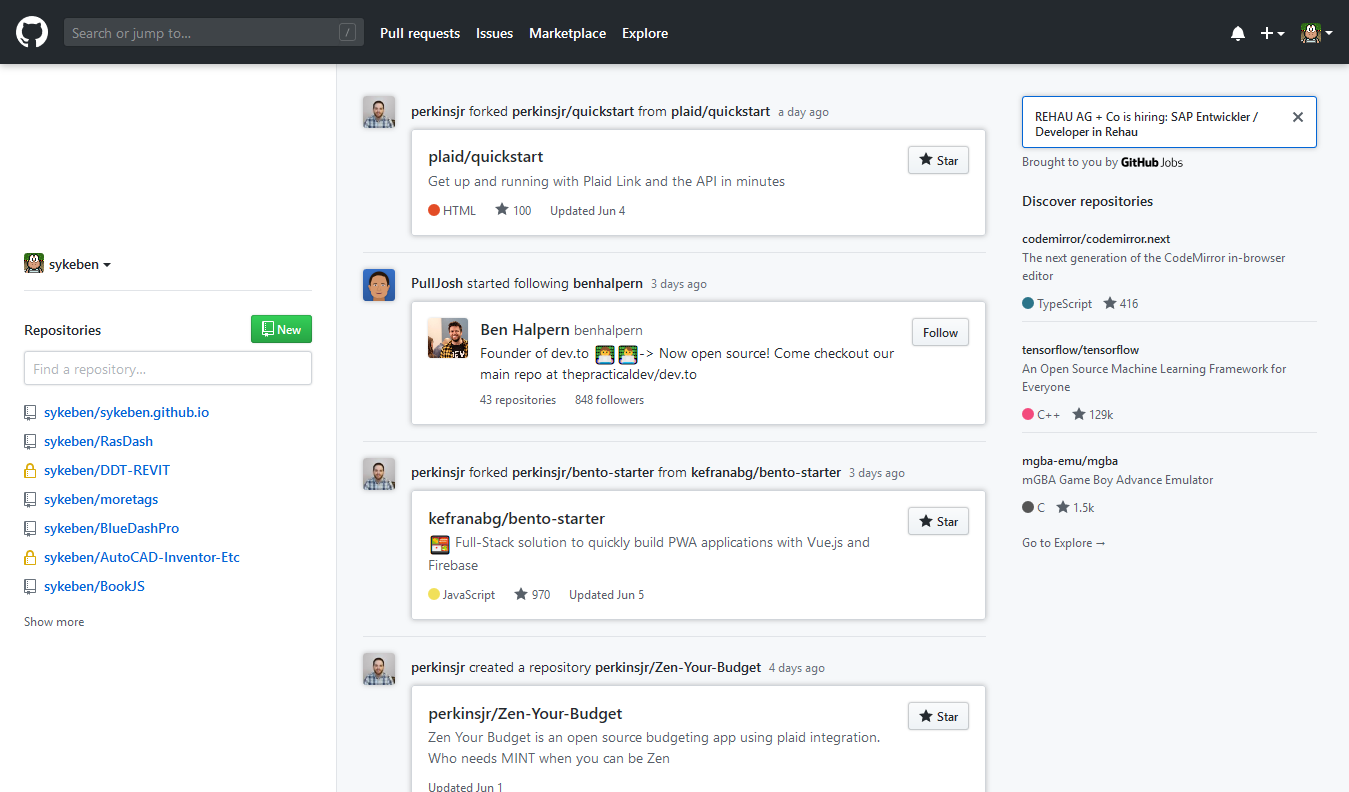
Task: Focus the Find a repository field
Action: (168, 368)
